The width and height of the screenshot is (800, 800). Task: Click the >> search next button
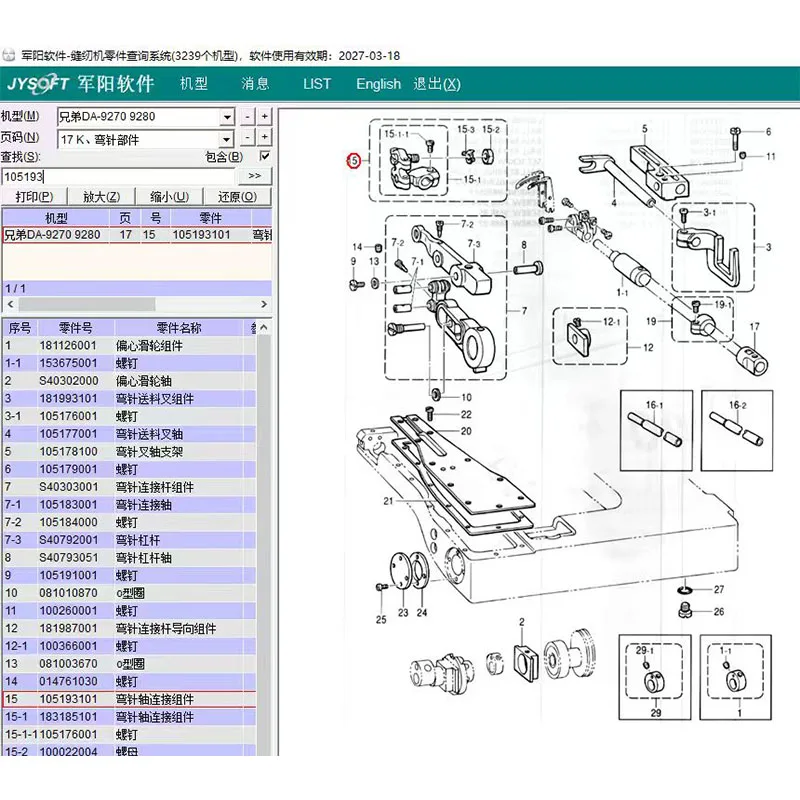tap(255, 176)
